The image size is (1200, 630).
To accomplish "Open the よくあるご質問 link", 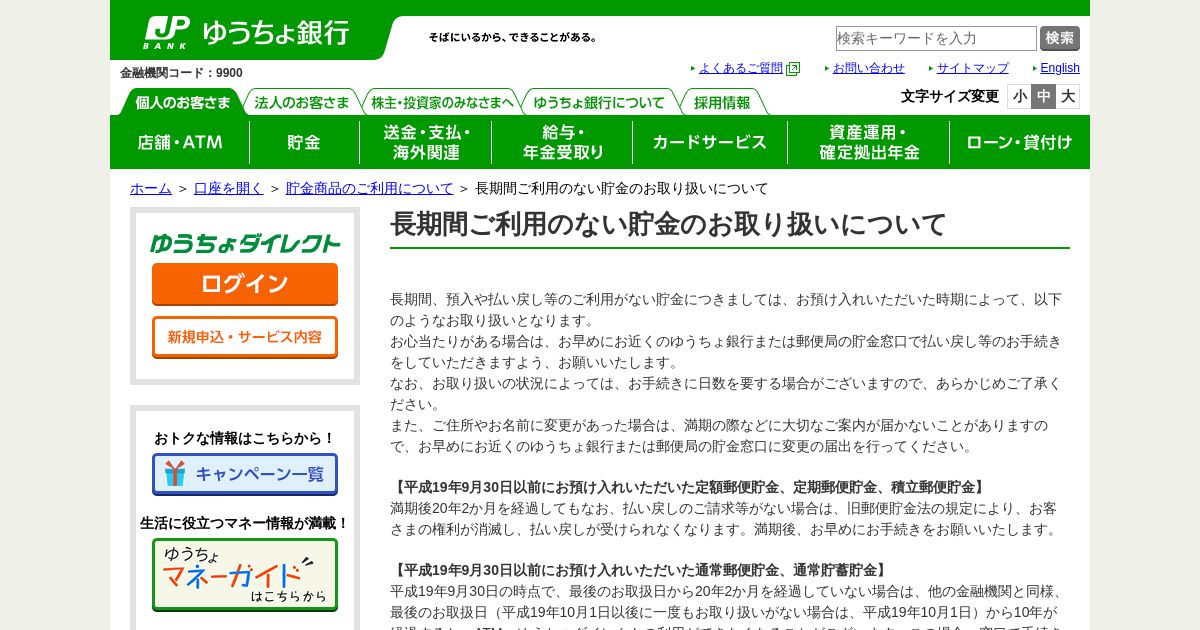I will [741, 68].
